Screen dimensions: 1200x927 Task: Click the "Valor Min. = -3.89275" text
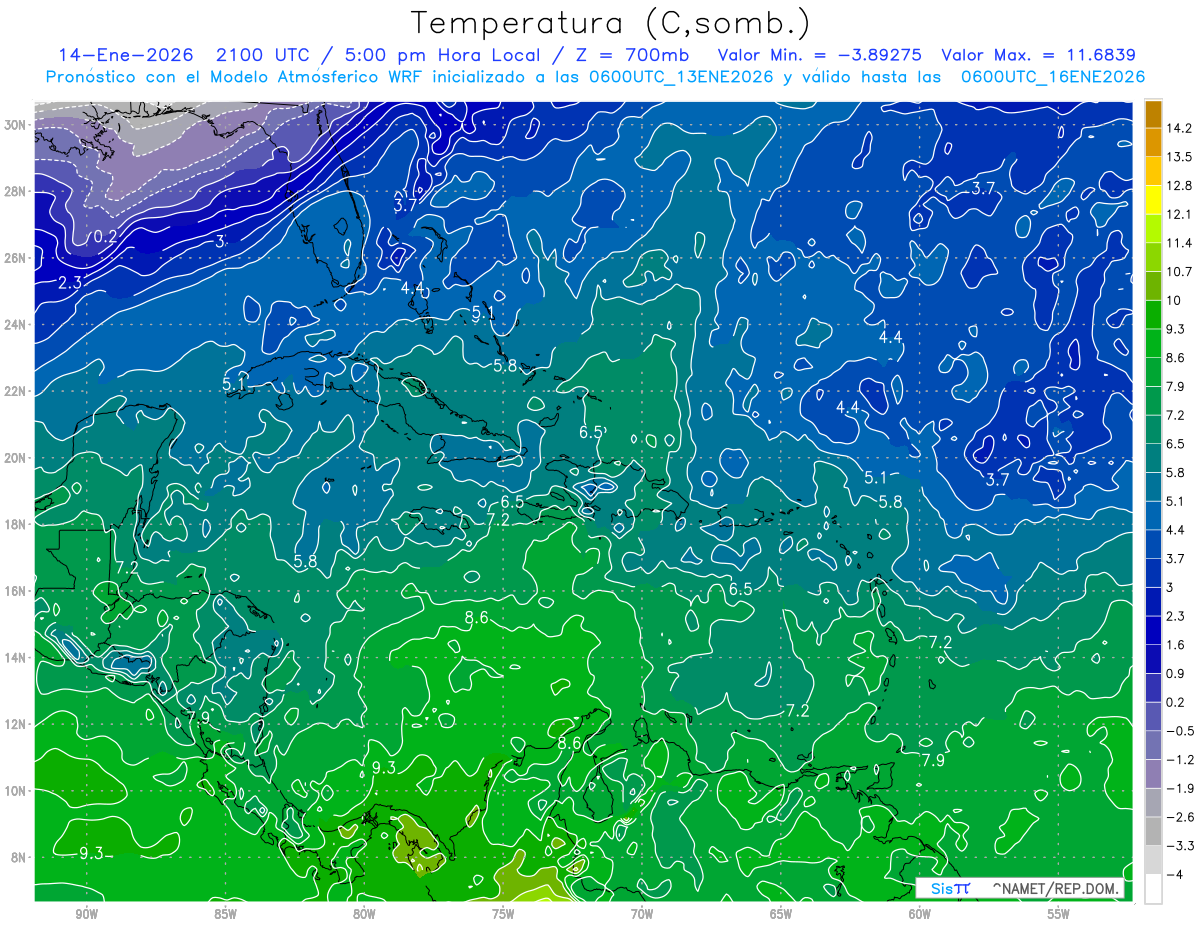pos(820,55)
